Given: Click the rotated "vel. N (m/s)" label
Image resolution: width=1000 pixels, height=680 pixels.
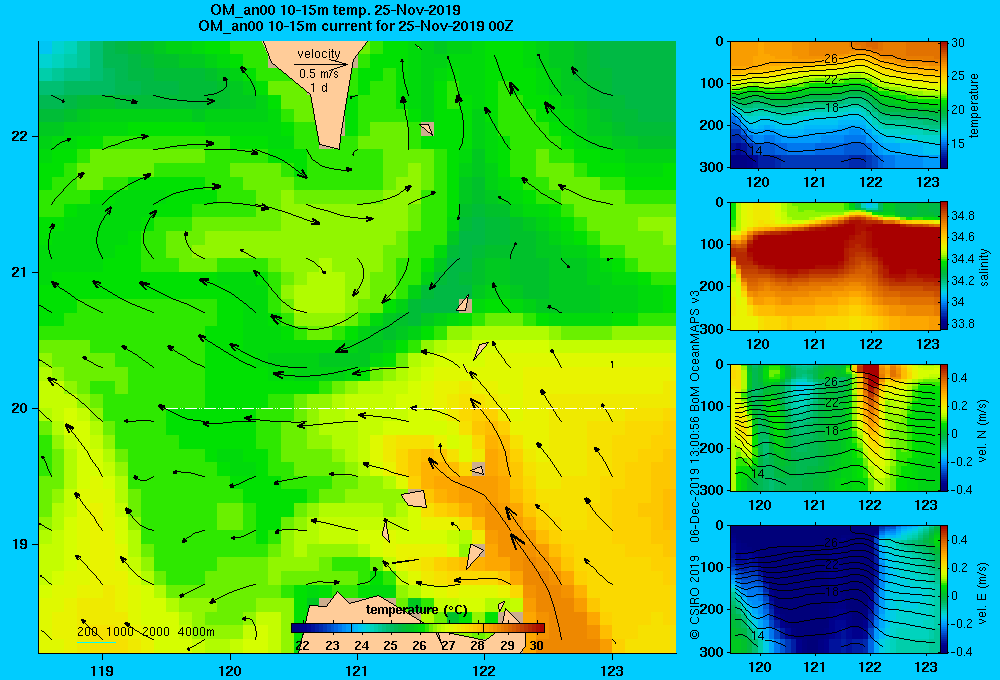Looking at the screenshot, I should point(982,431).
